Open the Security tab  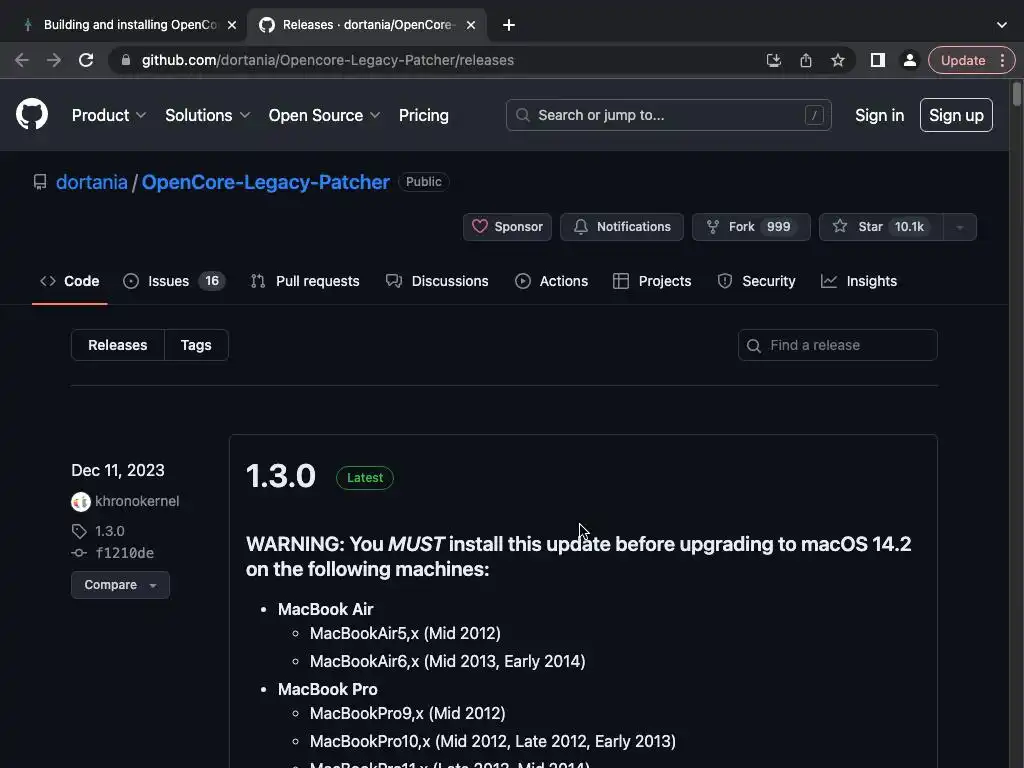756,281
